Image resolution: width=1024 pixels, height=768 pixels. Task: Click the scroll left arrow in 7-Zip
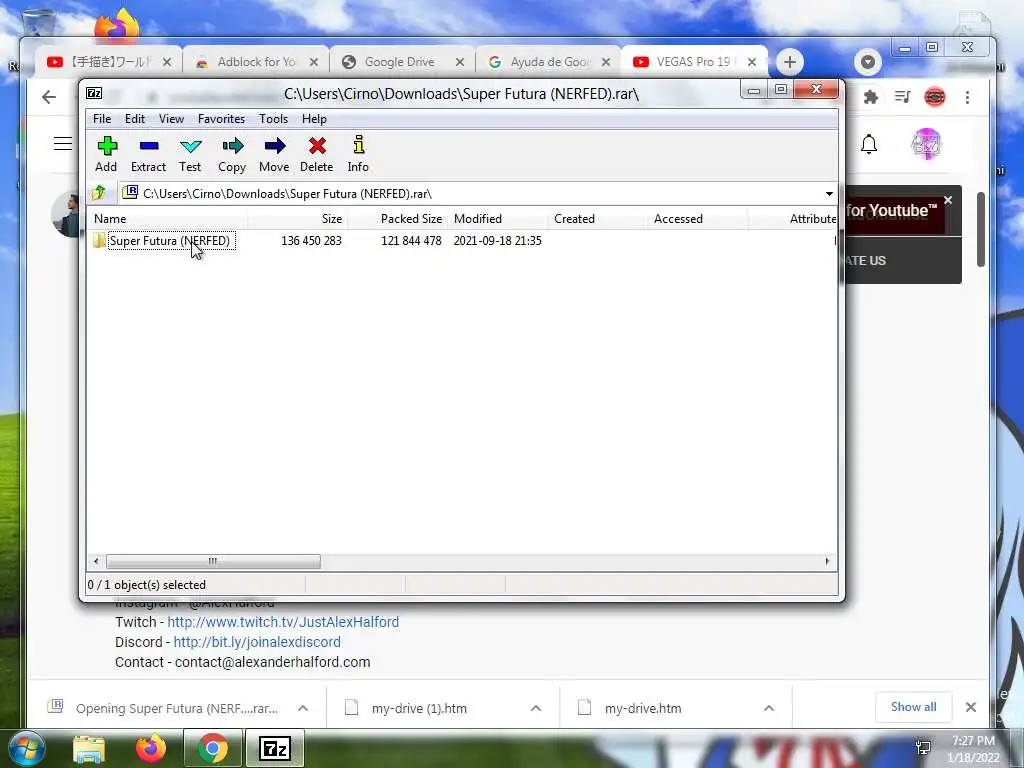(x=96, y=561)
